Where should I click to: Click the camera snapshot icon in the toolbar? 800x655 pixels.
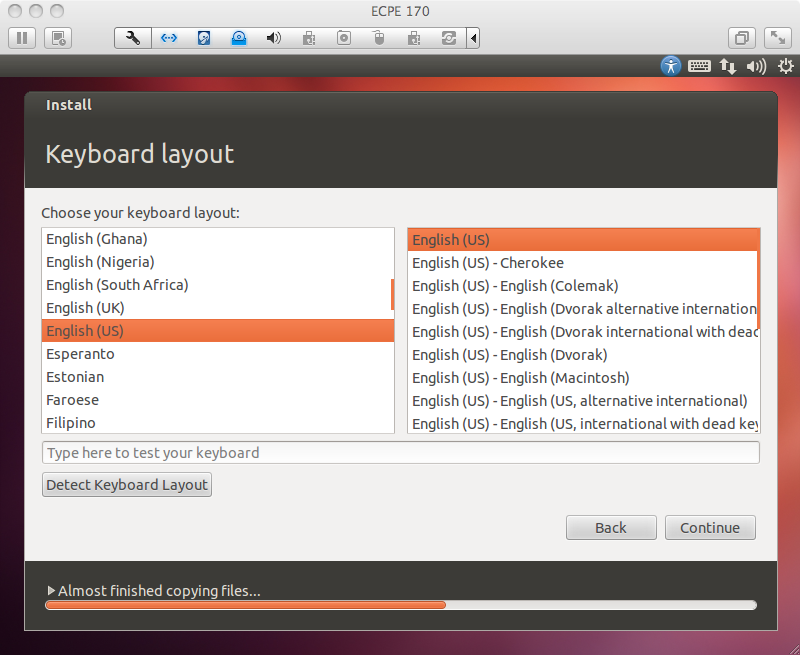[343, 37]
